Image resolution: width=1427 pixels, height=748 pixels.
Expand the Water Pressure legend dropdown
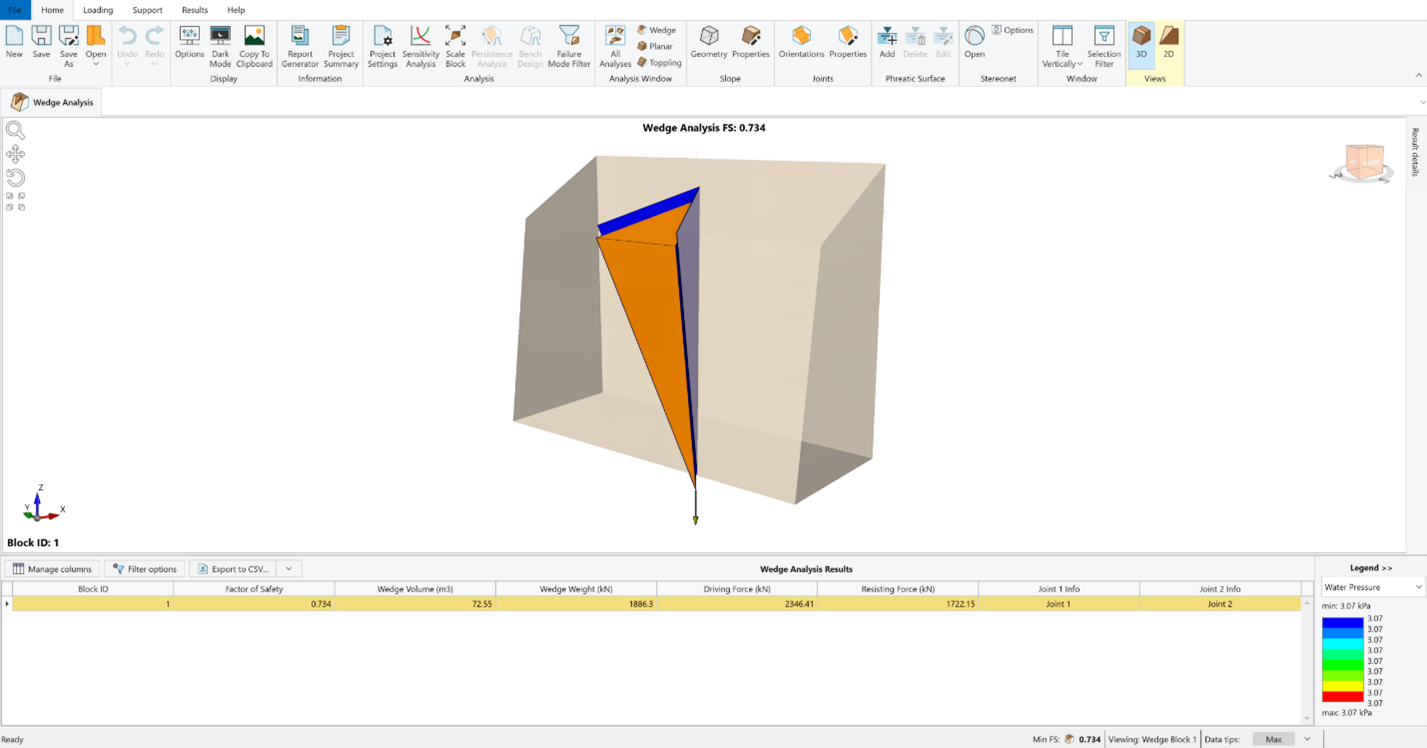click(x=1418, y=588)
